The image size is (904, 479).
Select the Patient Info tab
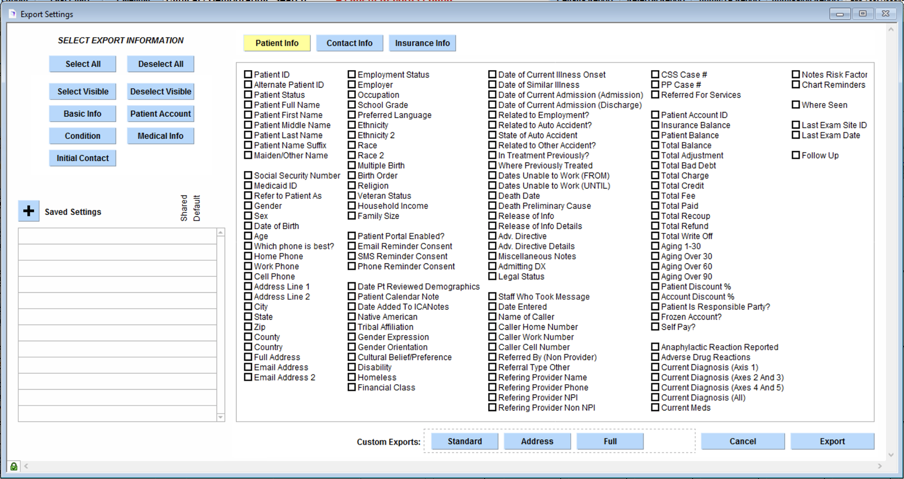click(277, 43)
